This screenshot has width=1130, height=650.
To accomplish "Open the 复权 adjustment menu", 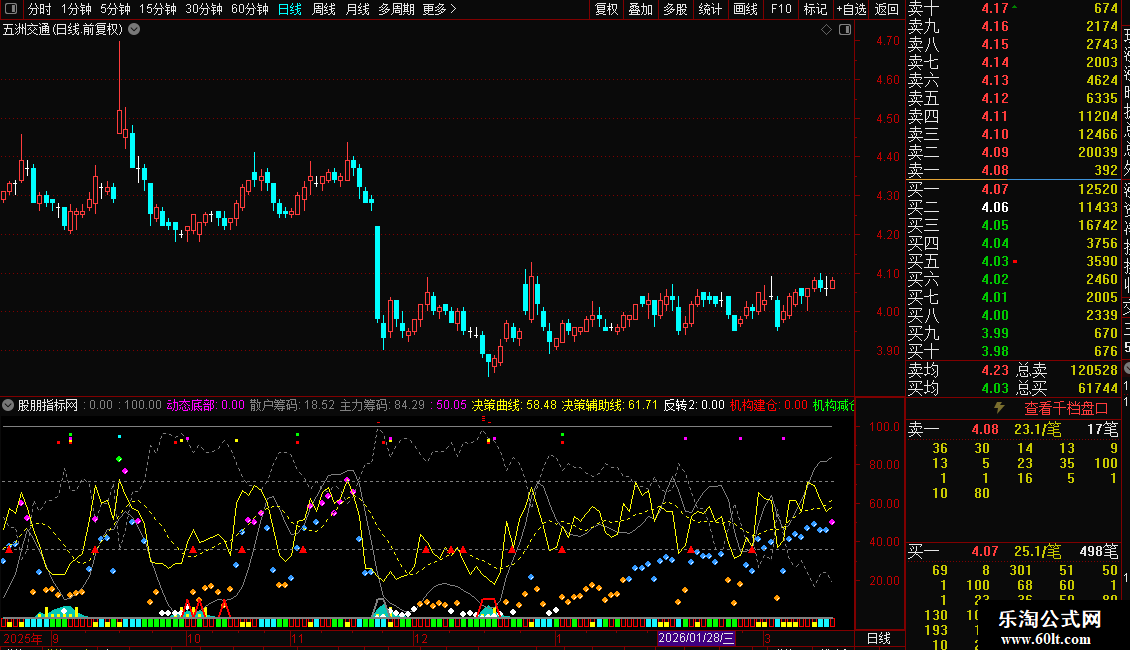I will [606, 9].
